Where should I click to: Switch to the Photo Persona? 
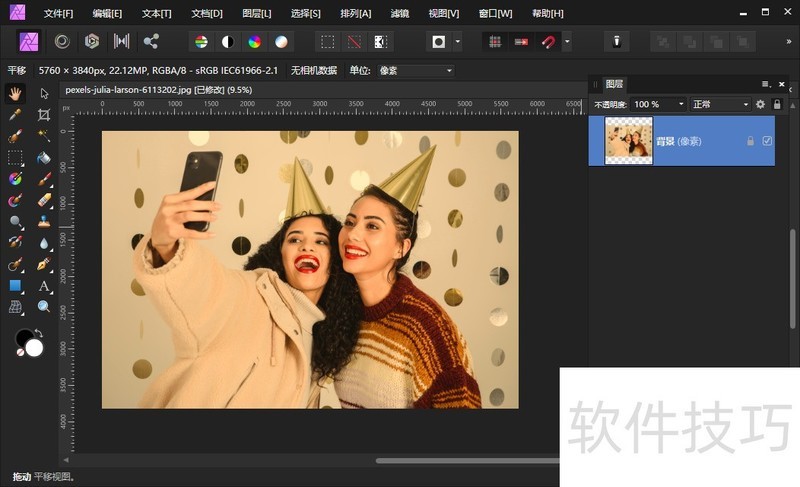(29, 41)
